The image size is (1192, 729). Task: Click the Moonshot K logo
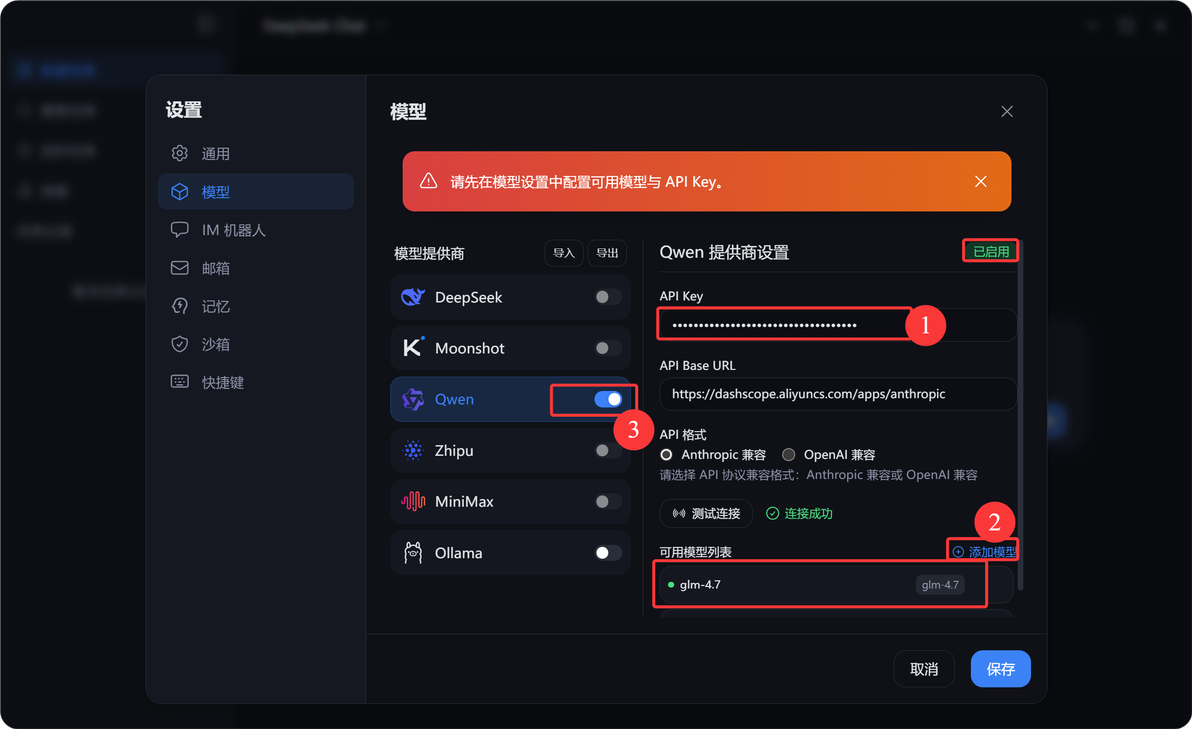(x=413, y=347)
